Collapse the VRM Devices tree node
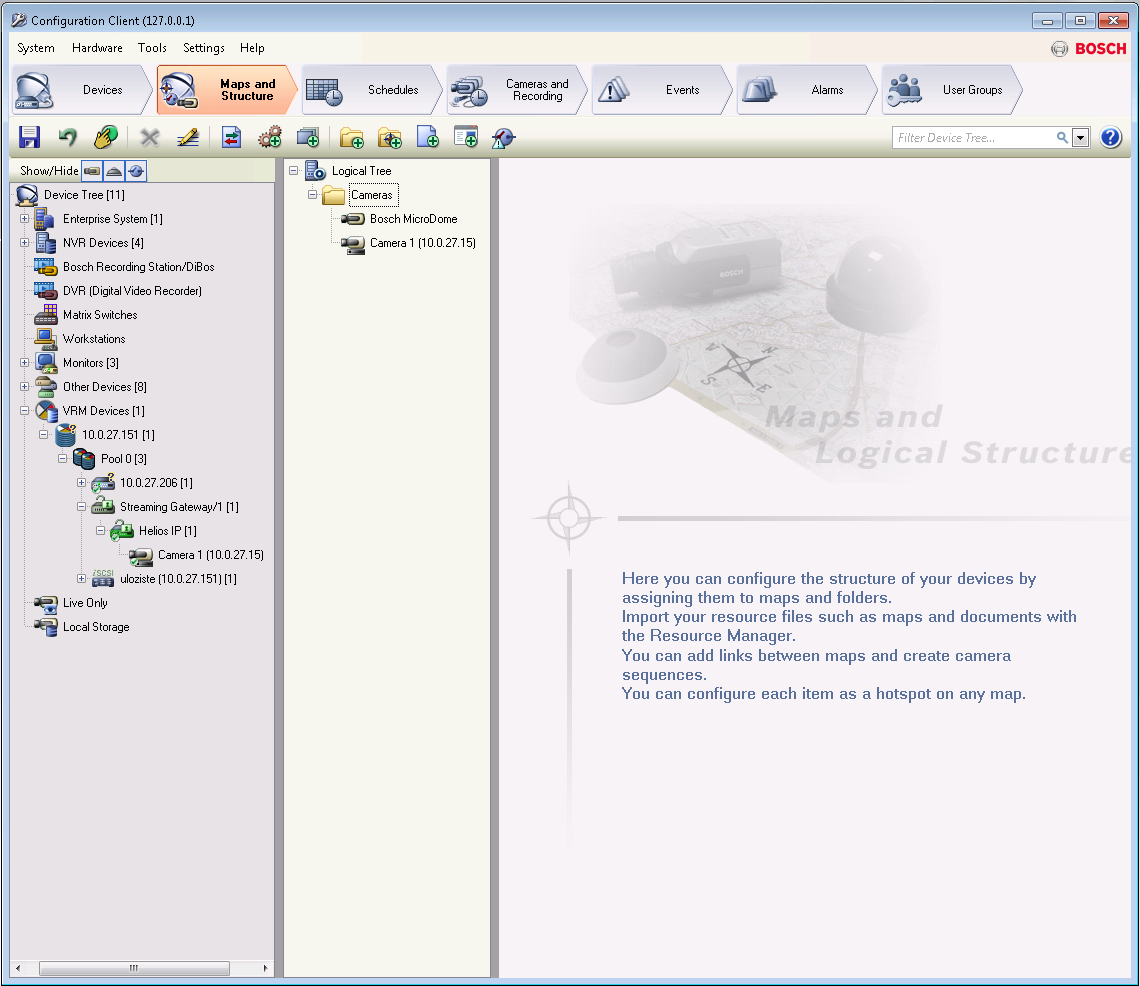1140x986 pixels. (x=24, y=411)
